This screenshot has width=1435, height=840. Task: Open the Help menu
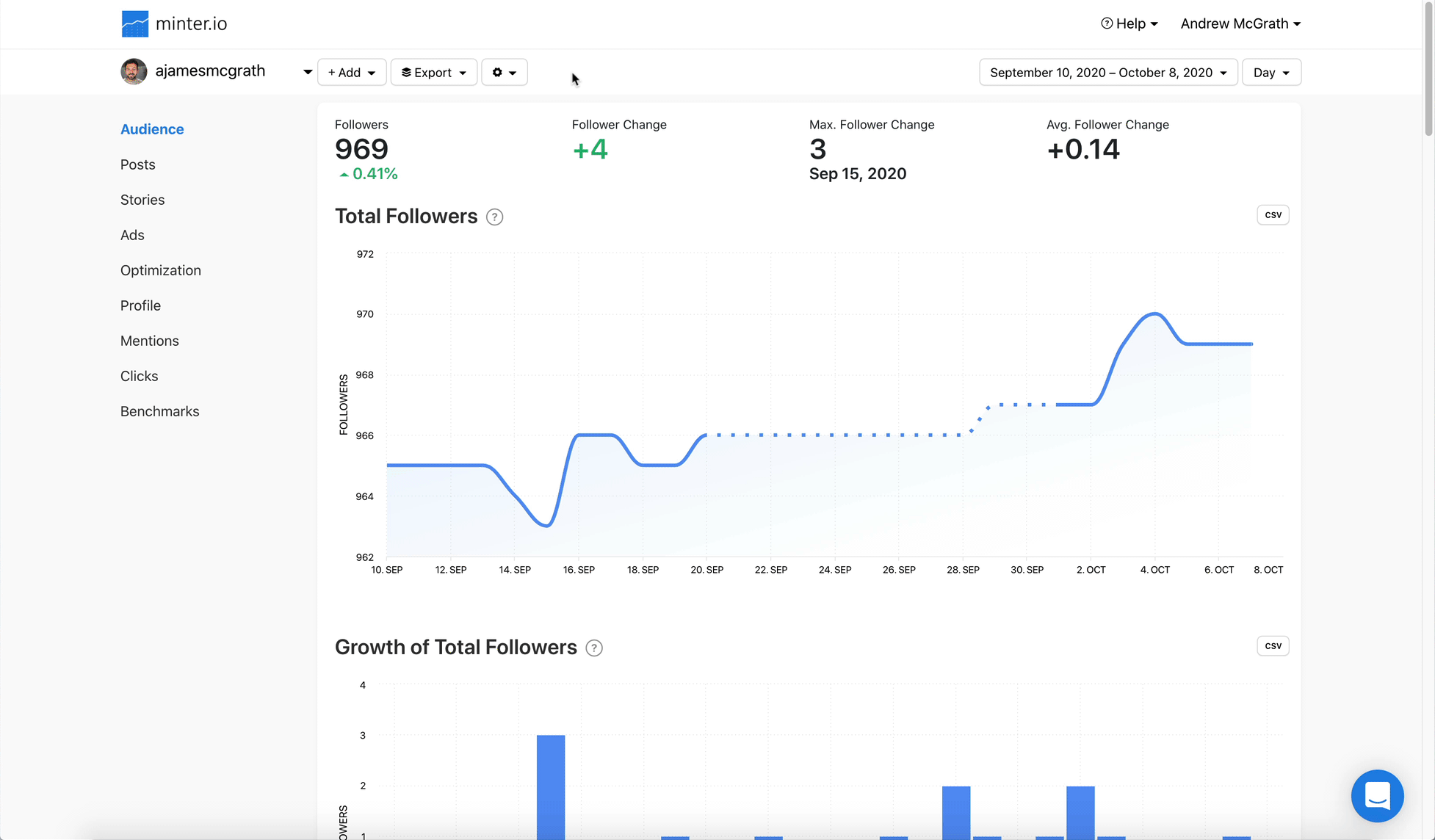[x=1129, y=23]
